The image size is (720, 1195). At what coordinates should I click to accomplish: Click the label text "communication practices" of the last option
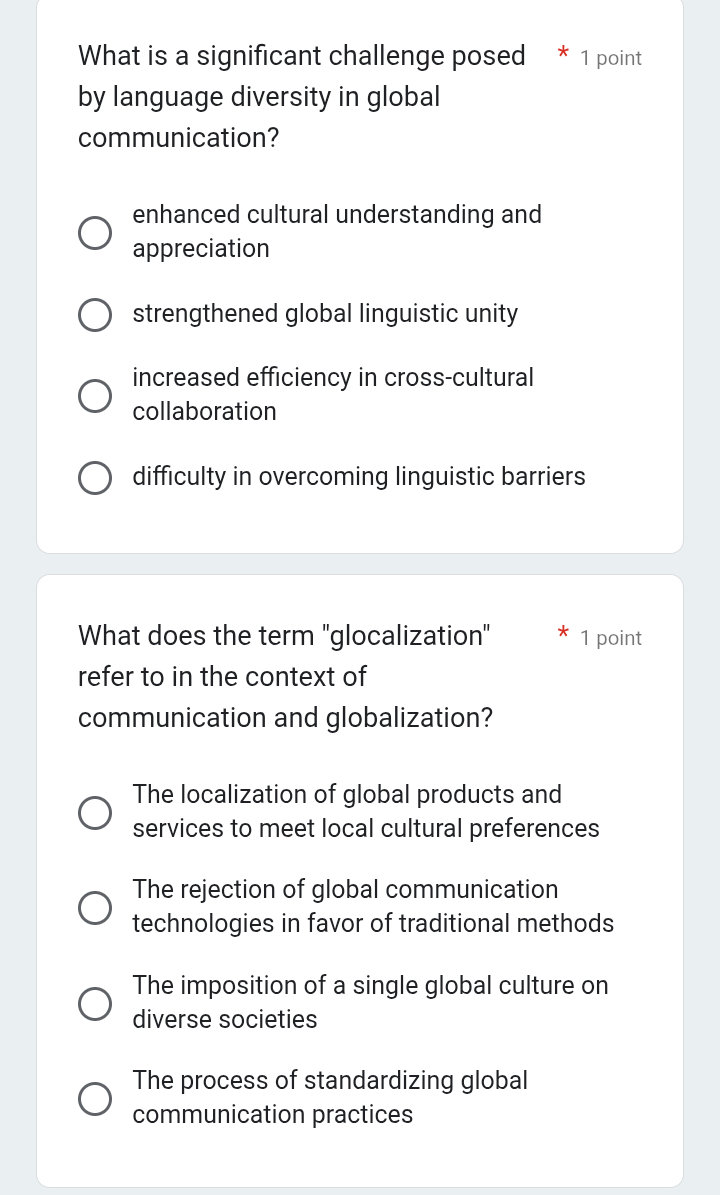point(272,1115)
